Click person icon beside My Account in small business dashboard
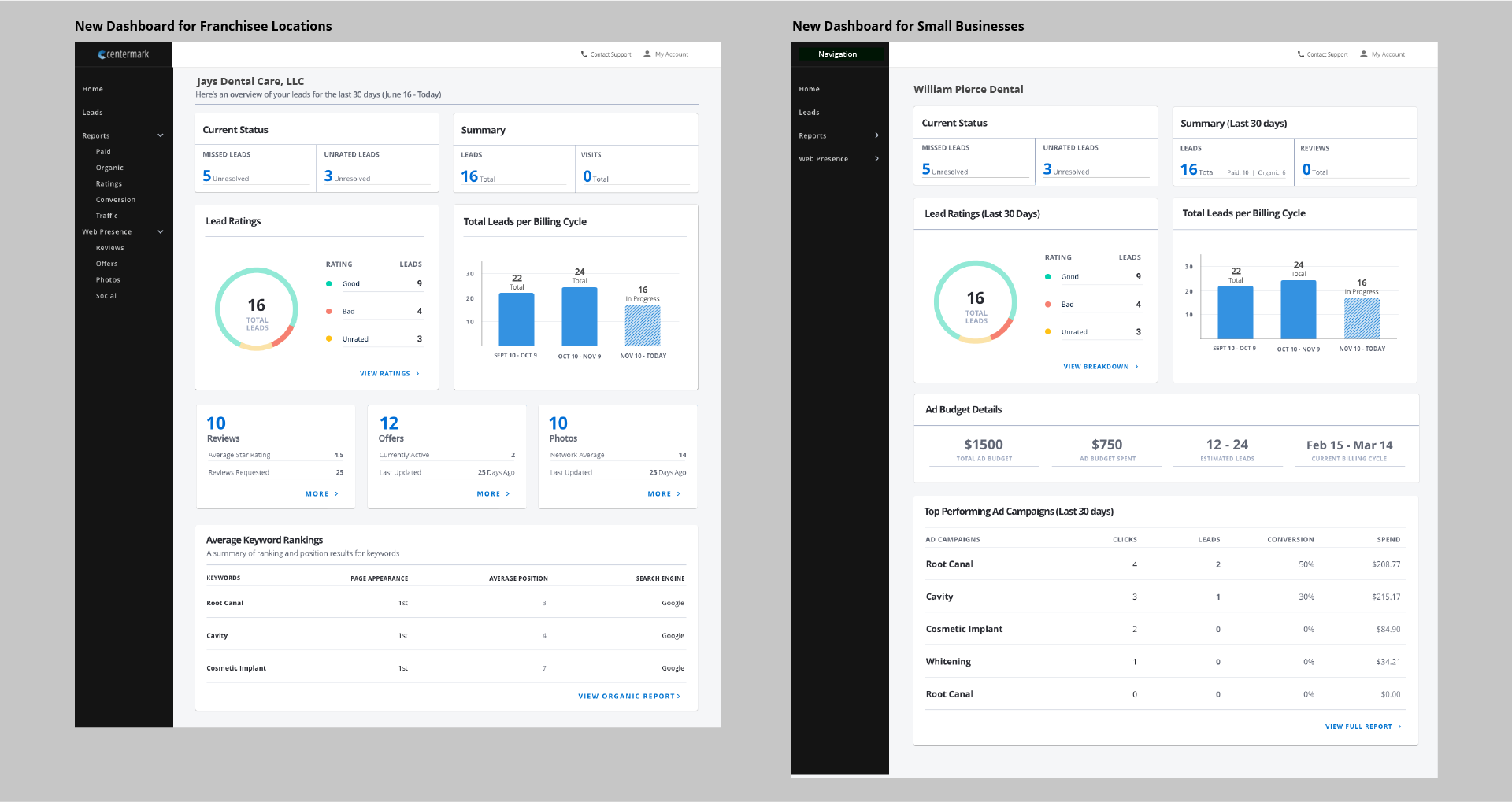This screenshot has width=1512, height=802. tap(1364, 54)
